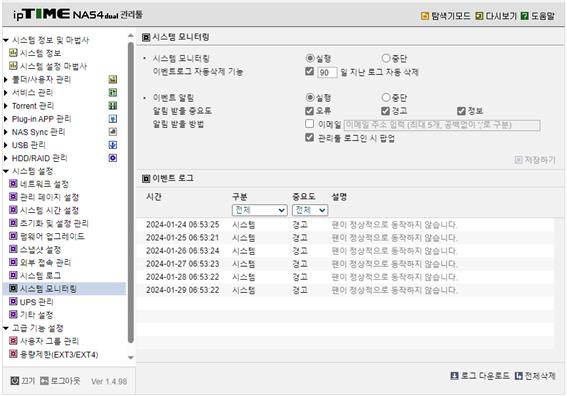Click the 로그 다운로드 download icon
567x396 pixels.
pyautogui.click(x=455, y=376)
